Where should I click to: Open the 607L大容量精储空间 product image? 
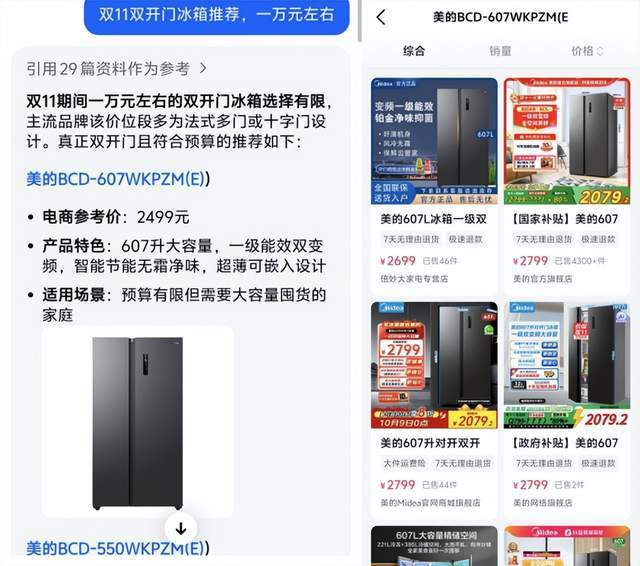coord(434,546)
